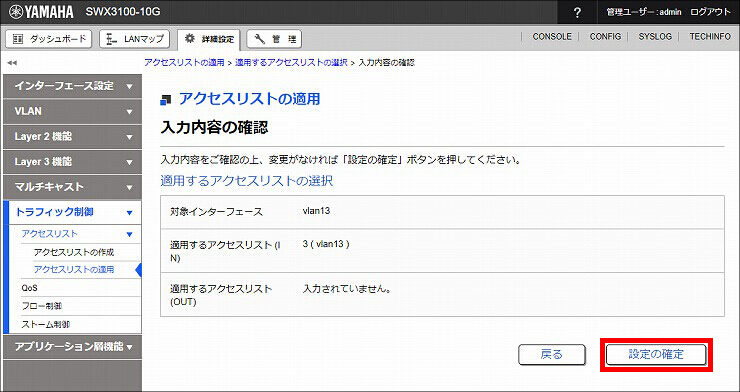This screenshot has height=392, width=740.
Task: Click the ログアウト link
Action: click(x=710, y=12)
